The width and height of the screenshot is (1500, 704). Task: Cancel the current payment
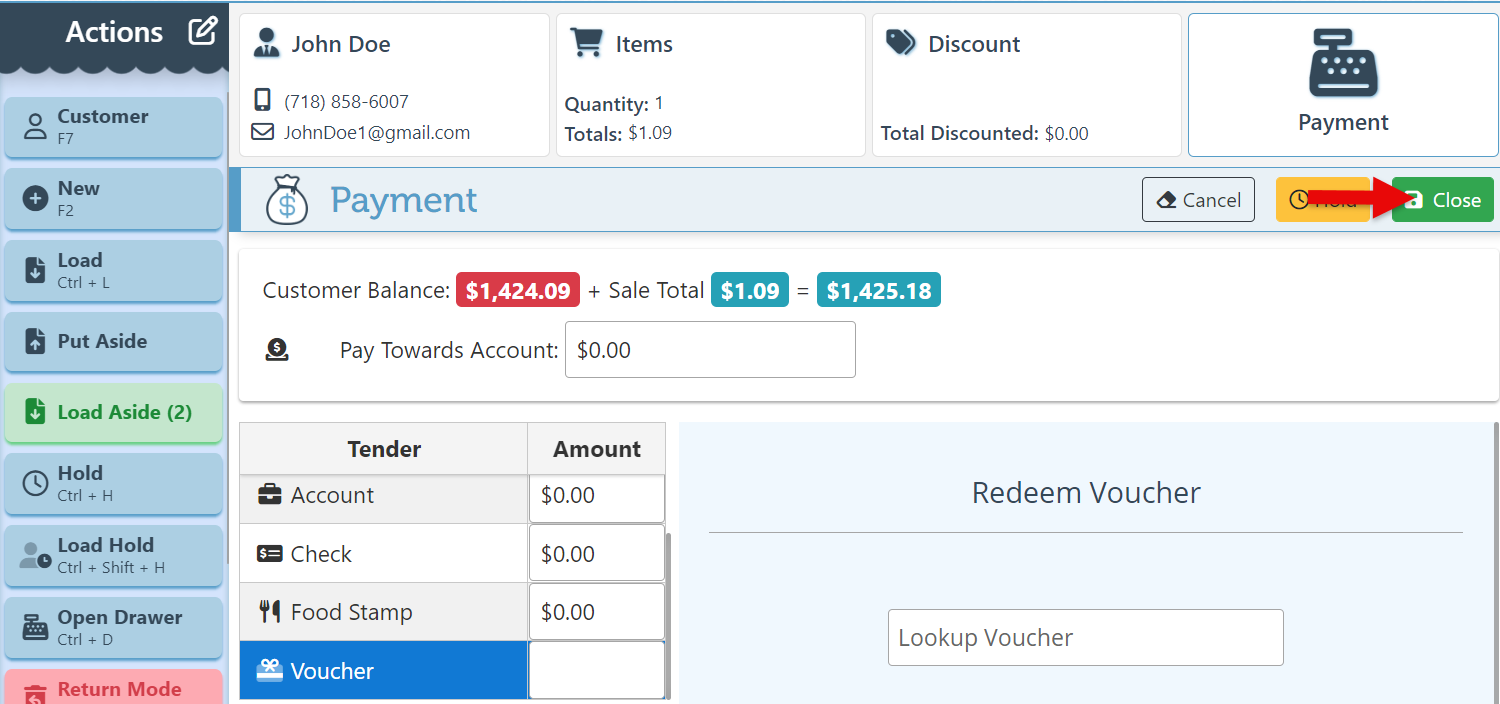pyautogui.click(x=1198, y=200)
